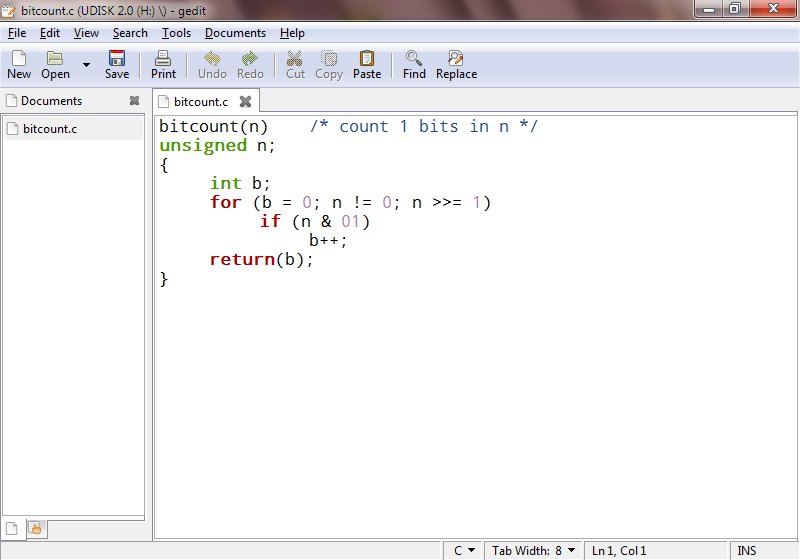Screen dimensions: 800x560
Task: Click the 'for' loop keyword
Action: click(225, 202)
